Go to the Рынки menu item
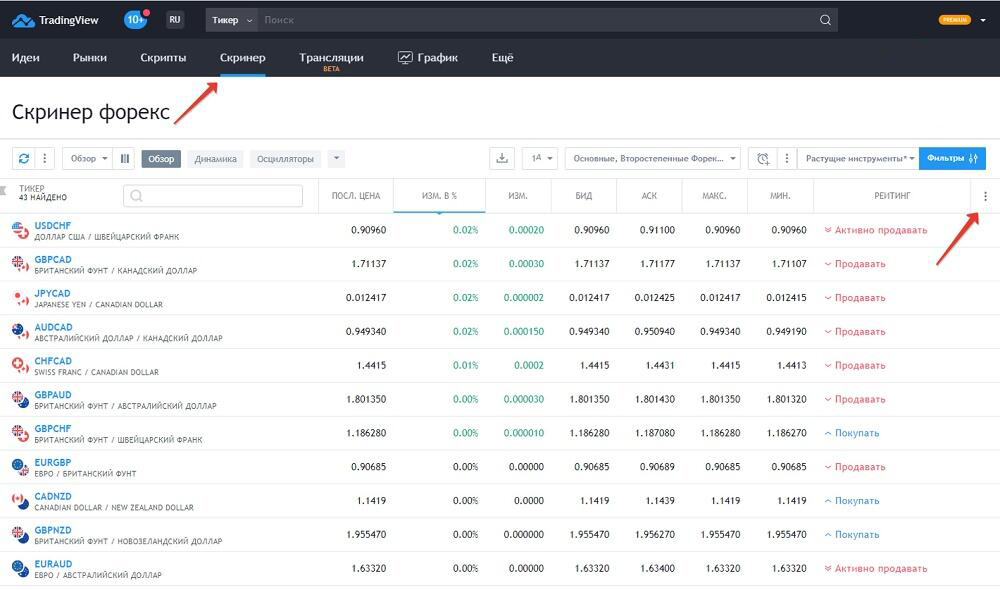 [x=90, y=58]
